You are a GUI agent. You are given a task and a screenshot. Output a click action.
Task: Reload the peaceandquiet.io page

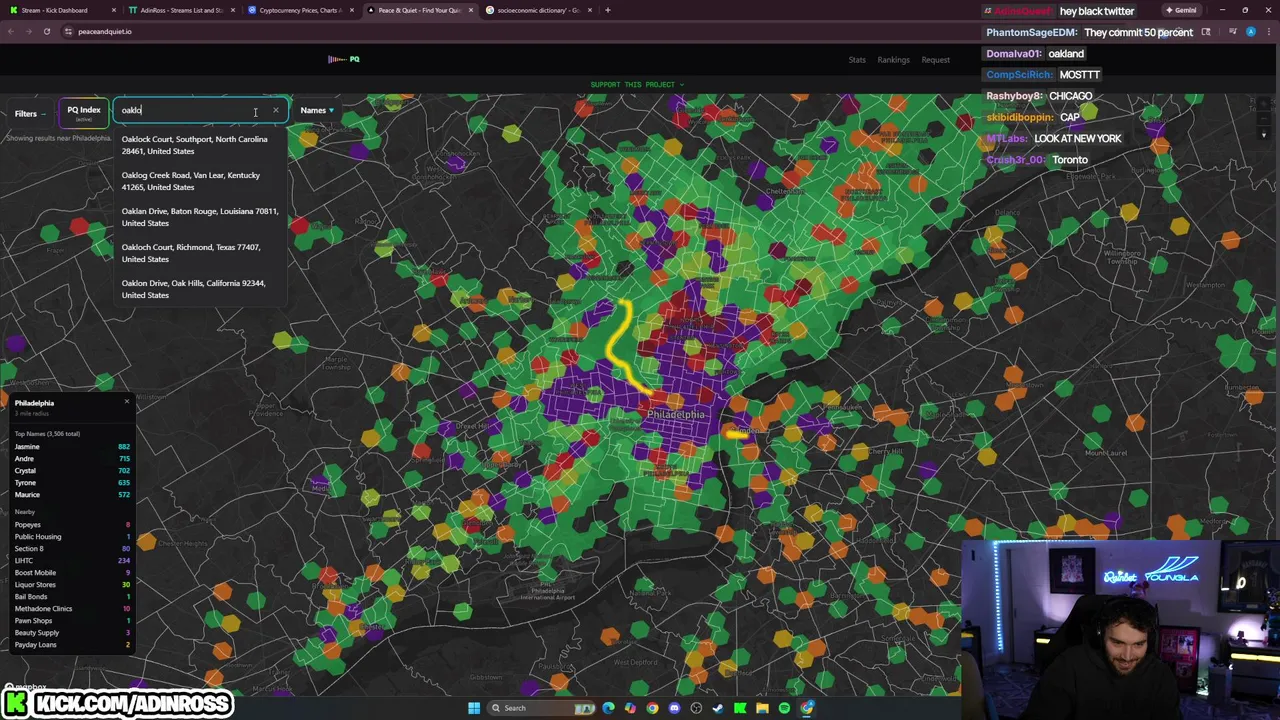click(46, 31)
